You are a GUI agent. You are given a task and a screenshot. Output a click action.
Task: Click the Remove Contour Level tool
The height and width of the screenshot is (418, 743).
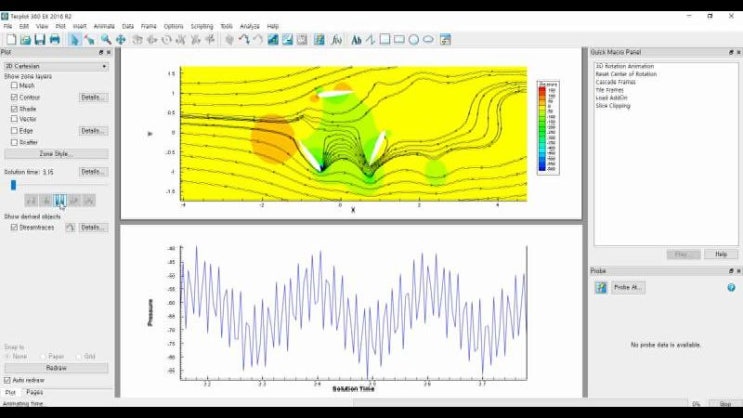288,40
